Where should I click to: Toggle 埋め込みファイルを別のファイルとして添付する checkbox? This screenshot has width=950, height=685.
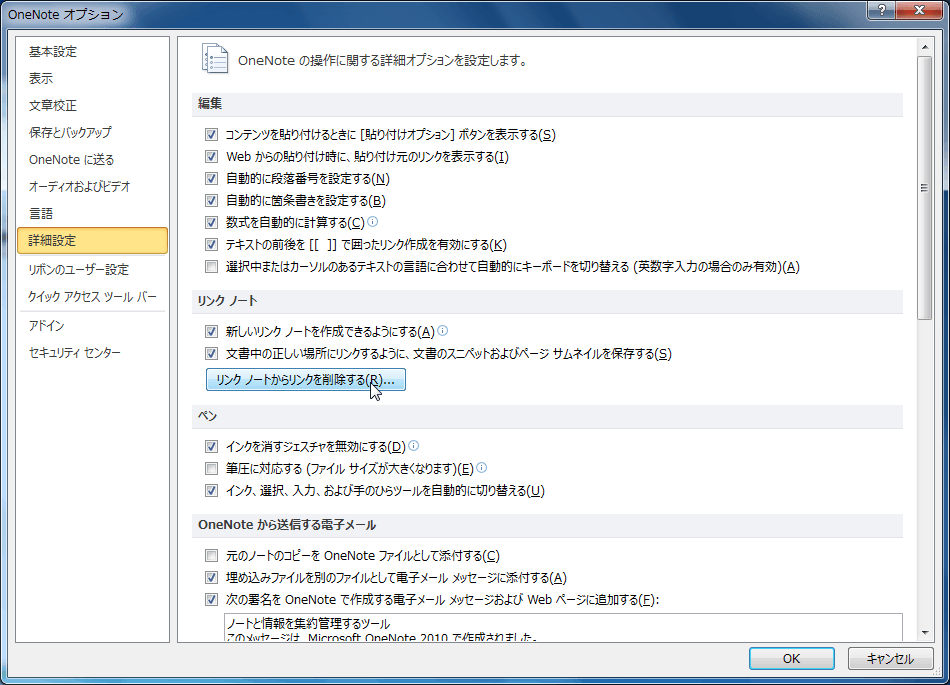point(211,577)
